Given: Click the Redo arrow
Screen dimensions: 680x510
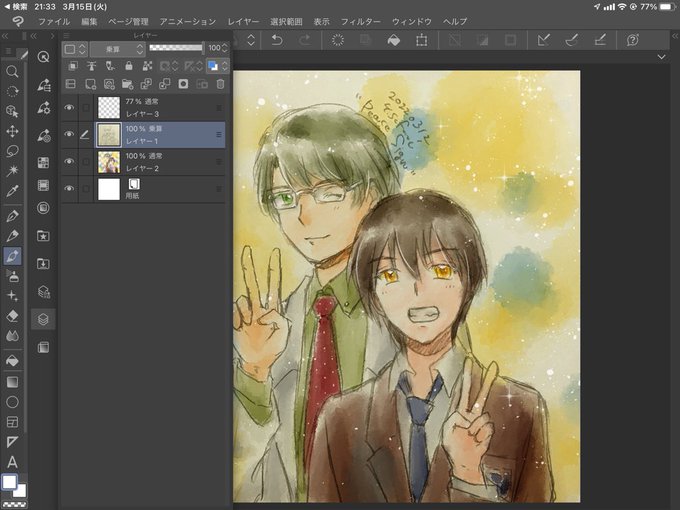Looking at the screenshot, I should pyautogui.click(x=305, y=40).
